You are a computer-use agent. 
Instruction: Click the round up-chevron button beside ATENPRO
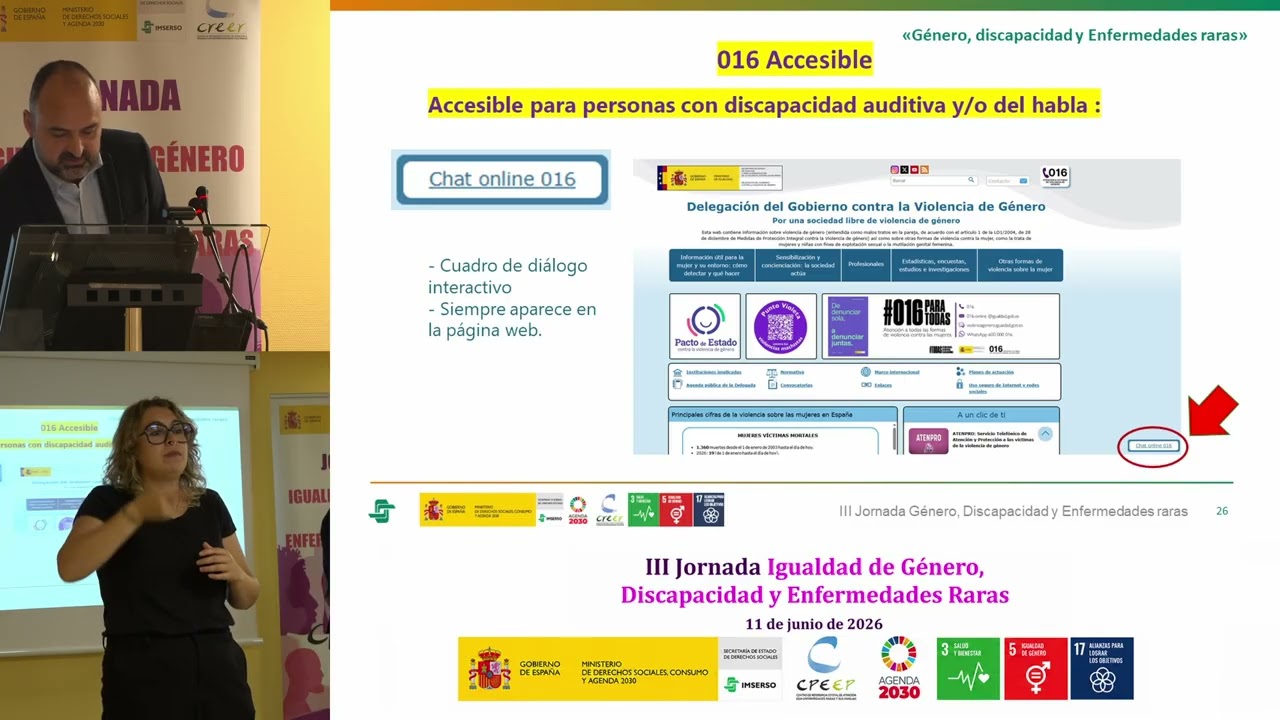(1045, 434)
